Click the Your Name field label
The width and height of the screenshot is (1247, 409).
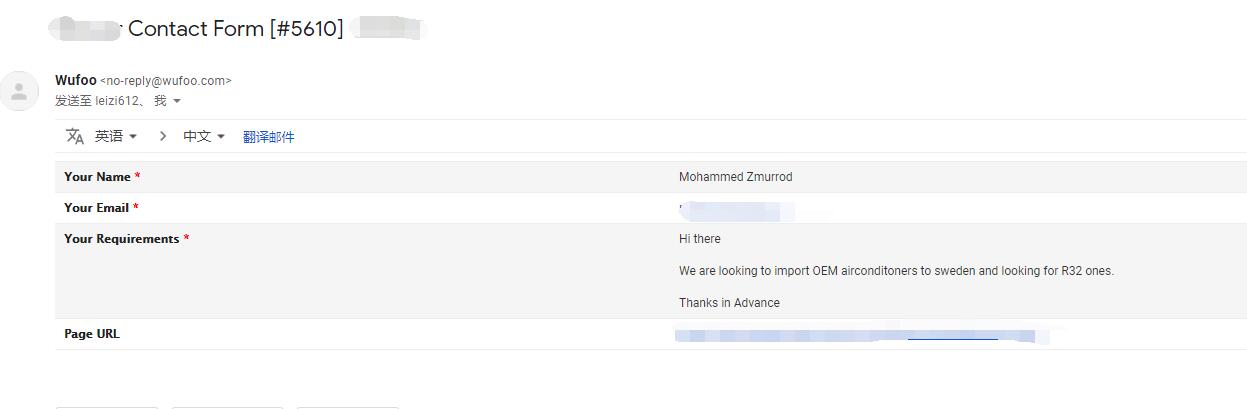click(x=97, y=177)
